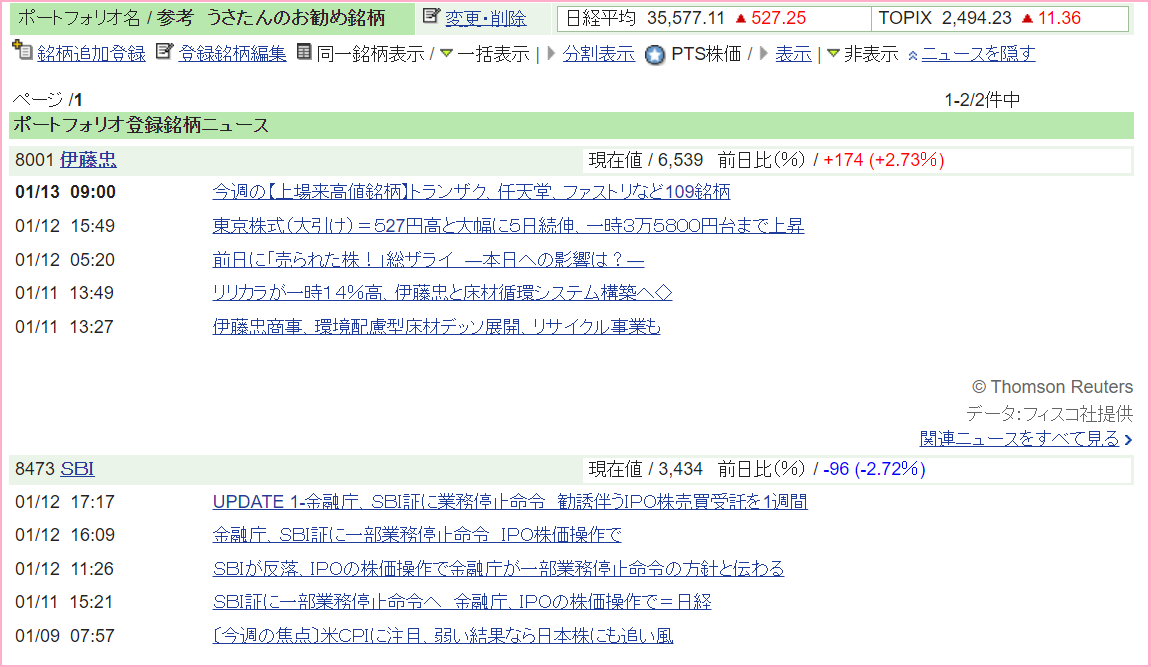
Task: Click the chevron after 関連ニュースをすべて見る
Action: 1128,440
